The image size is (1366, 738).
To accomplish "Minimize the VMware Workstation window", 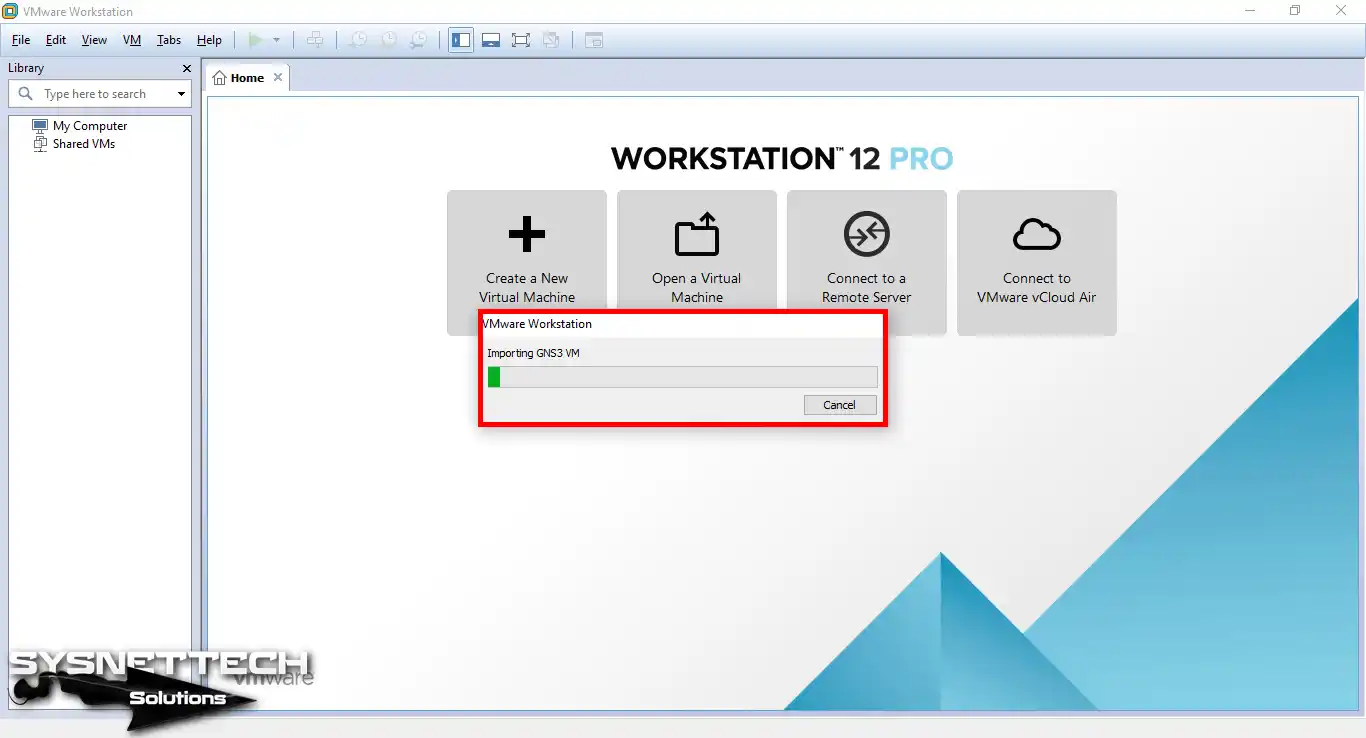I will click(1250, 11).
